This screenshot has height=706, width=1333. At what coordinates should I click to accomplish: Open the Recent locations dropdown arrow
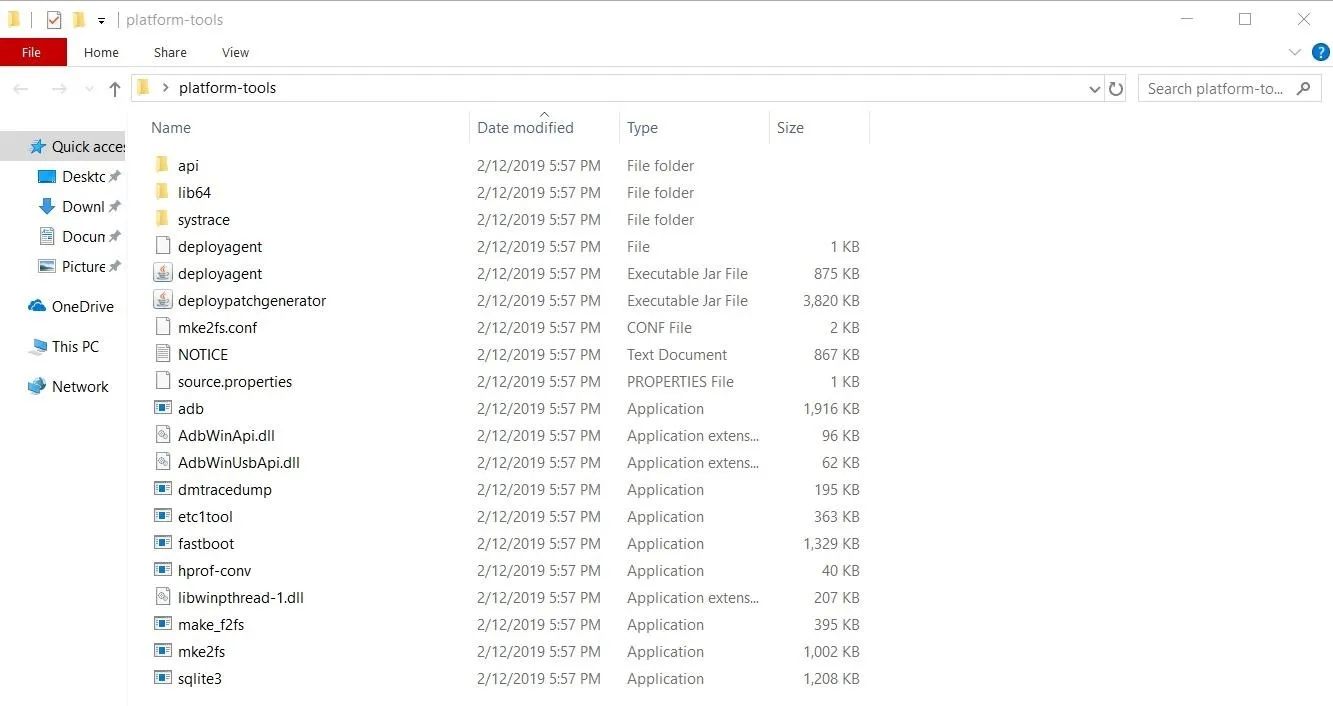(x=90, y=89)
